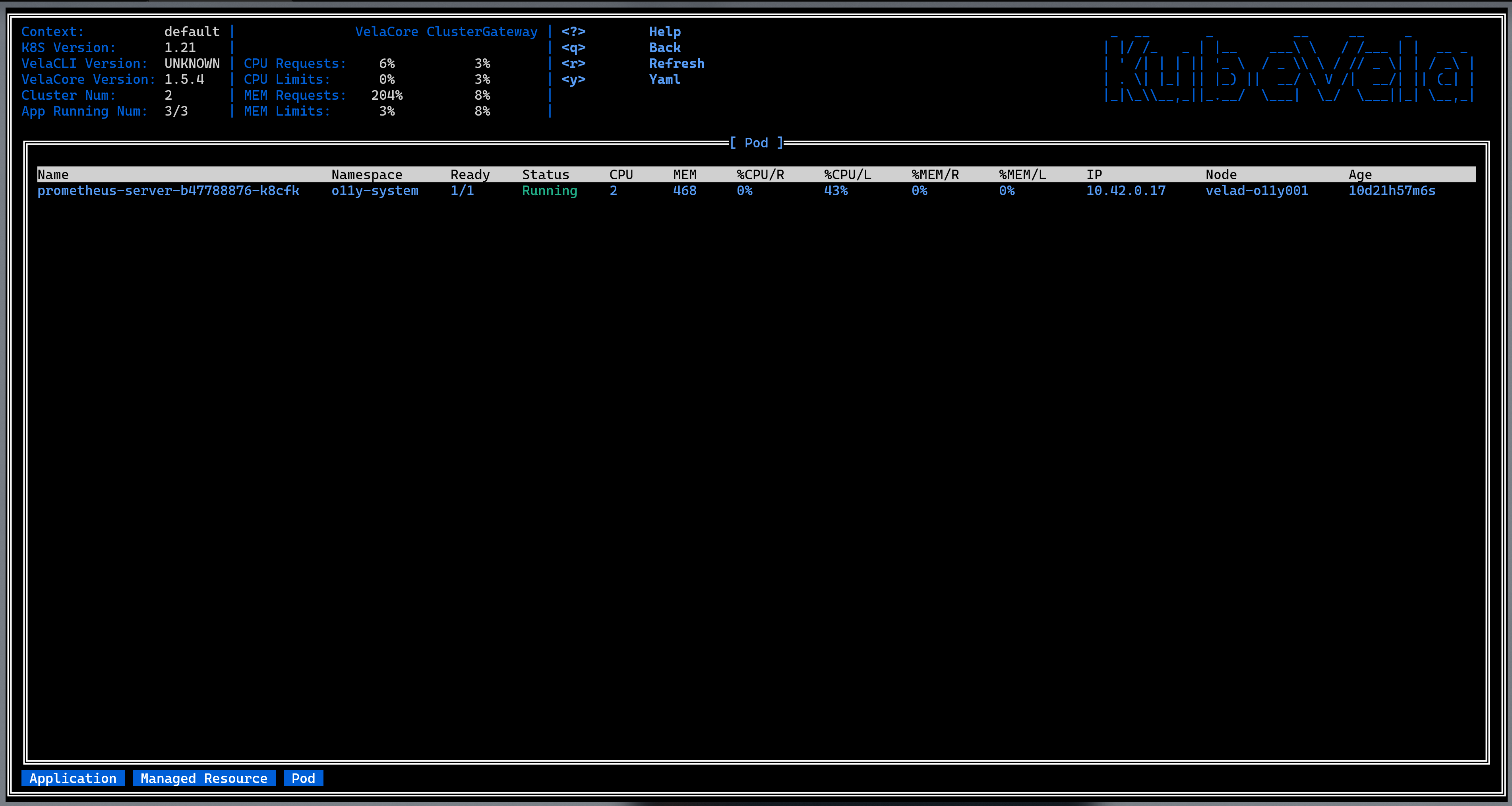Click the velad-o11y001 node cell
This screenshot has height=806, width=1512.
pyautogui.click(x=1256, y=191)
